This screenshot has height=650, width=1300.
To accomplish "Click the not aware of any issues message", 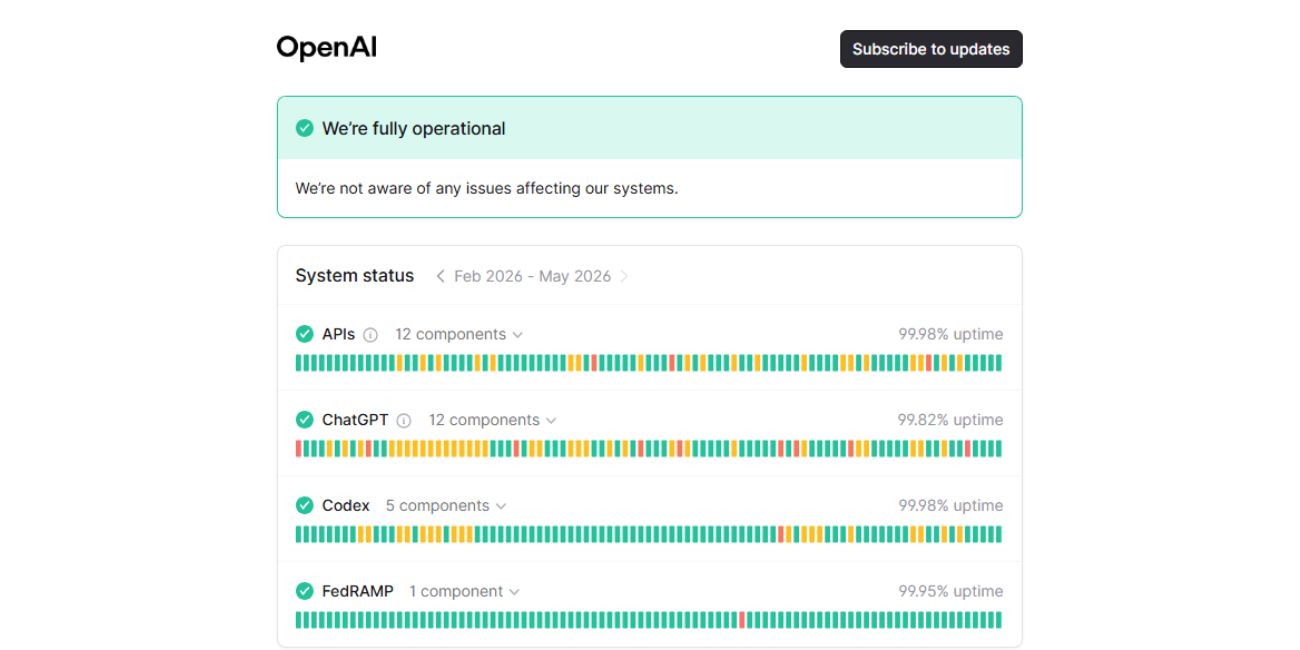I will click(x=487, y=188).
